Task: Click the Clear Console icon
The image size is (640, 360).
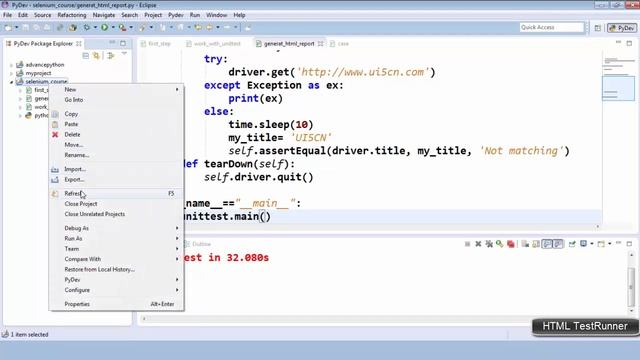Action: click(x=525, y=244)
